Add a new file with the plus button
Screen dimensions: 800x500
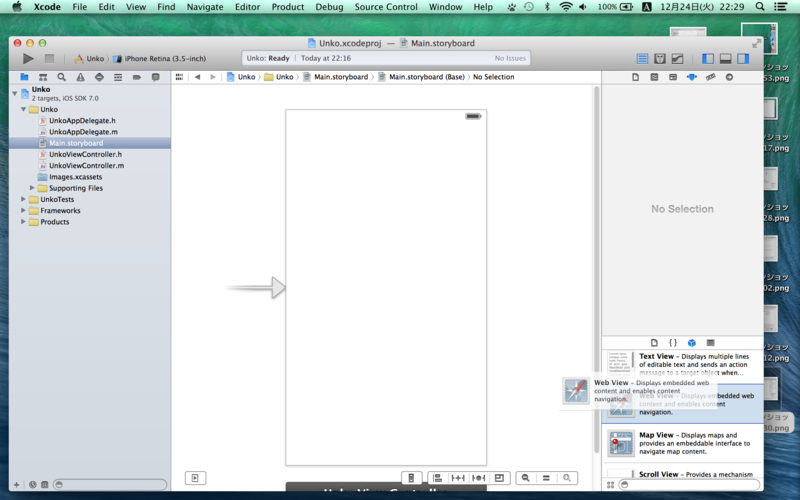[x=16, y=485]
